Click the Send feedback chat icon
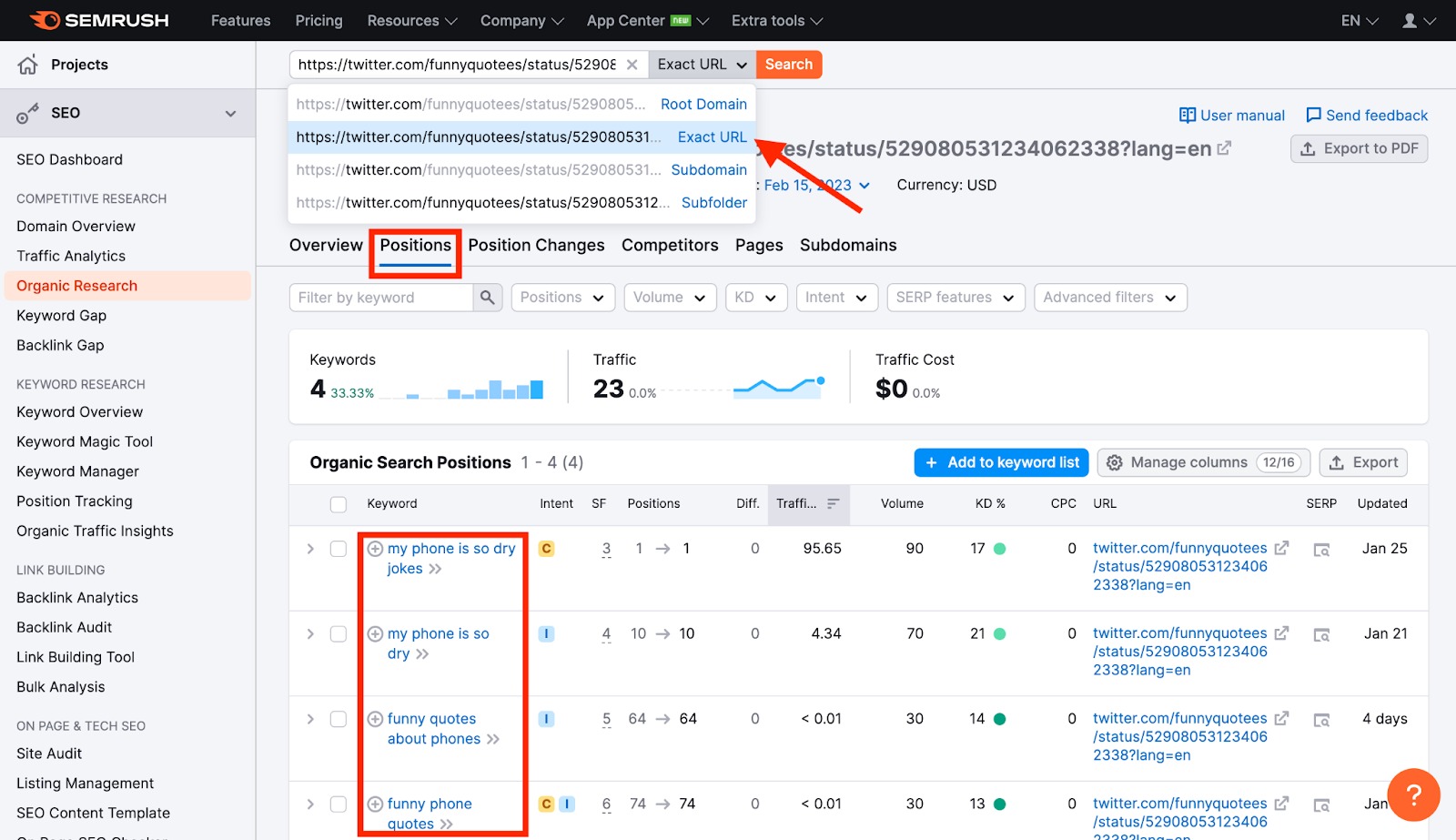 click(1313, 116)
